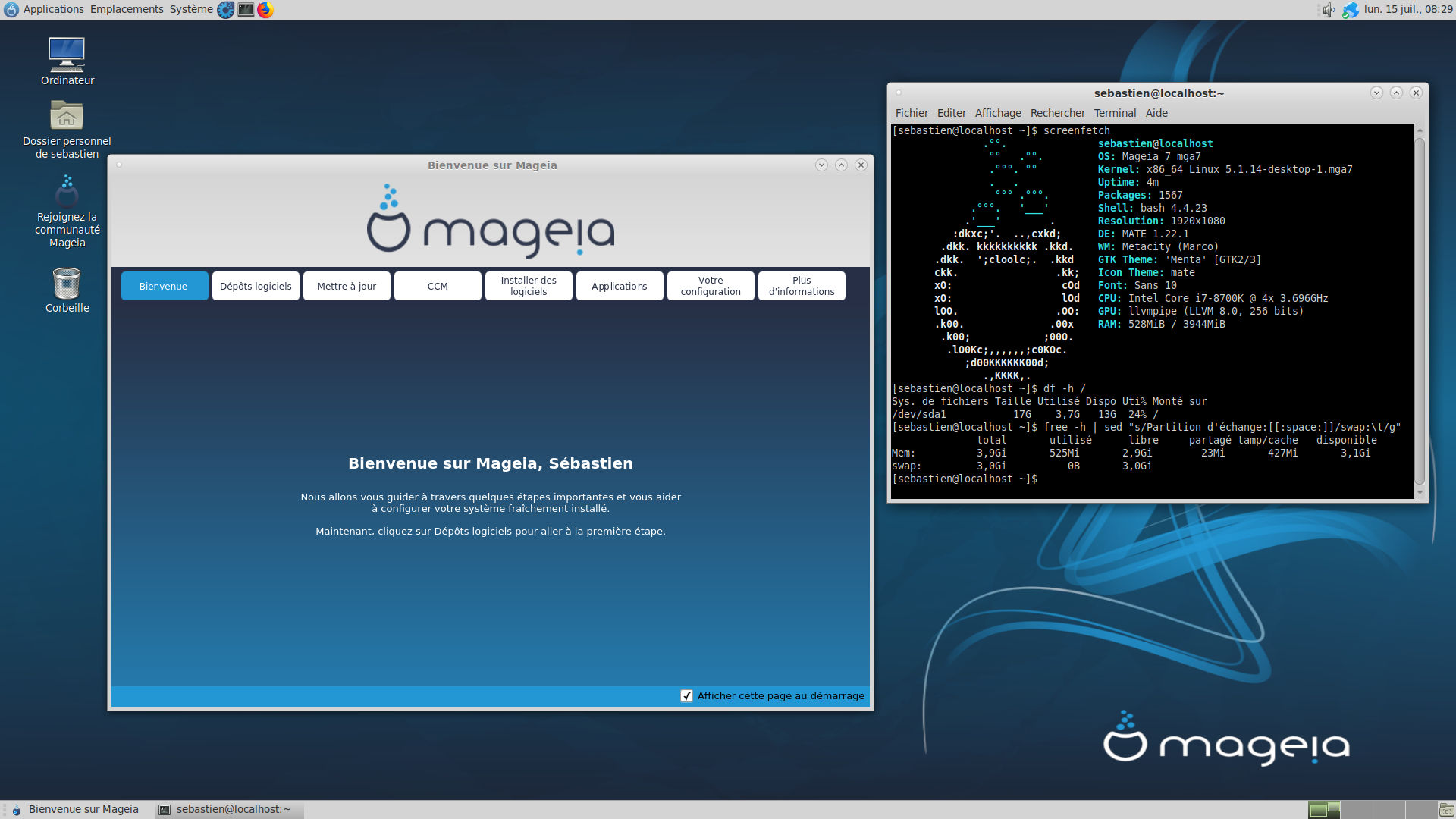Open the terminal Affichage menu
This screenshot has height=819, width=1456.
[998, 113]
